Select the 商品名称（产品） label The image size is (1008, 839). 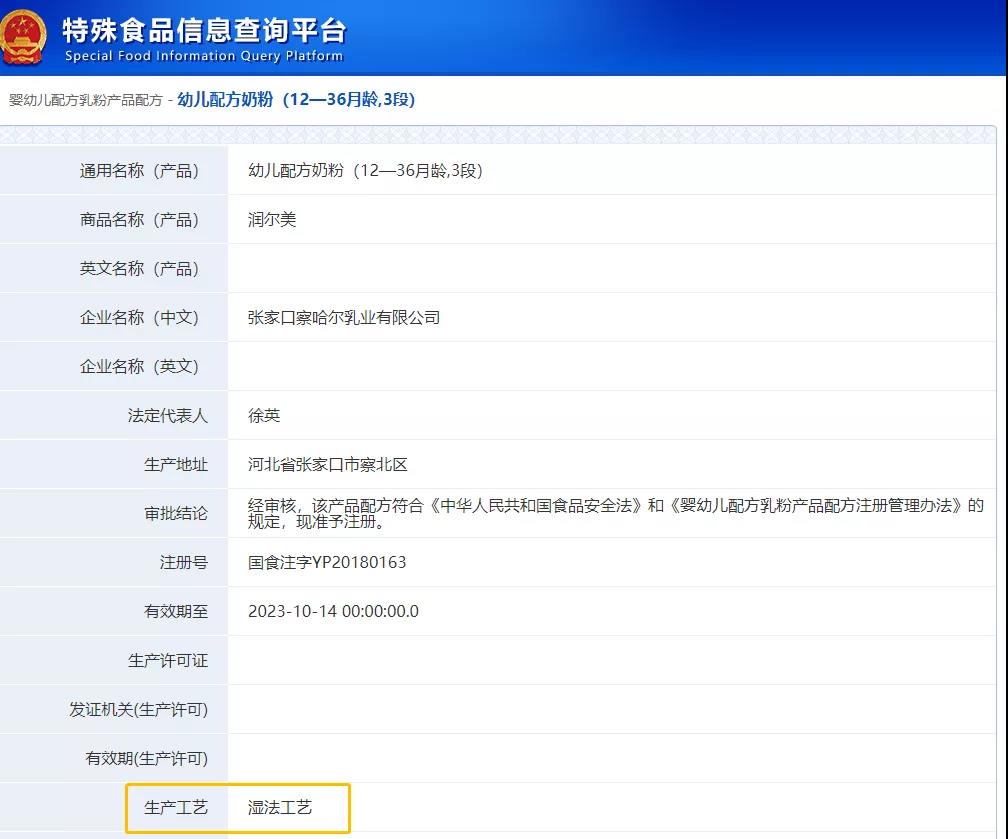click(140, 219)
